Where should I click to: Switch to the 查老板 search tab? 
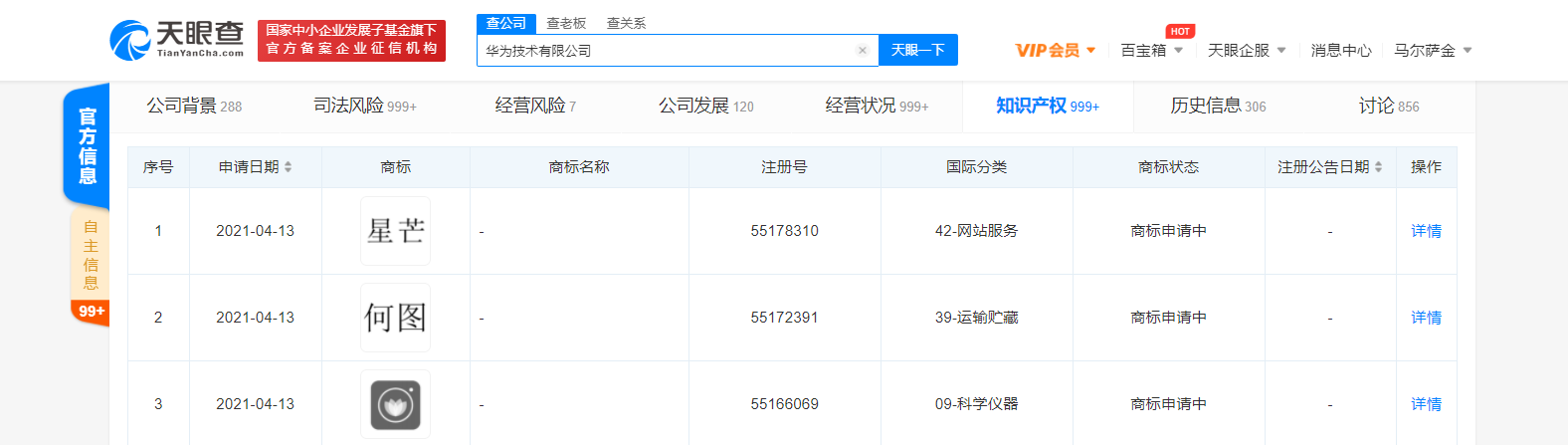click(x=566, y=23)
